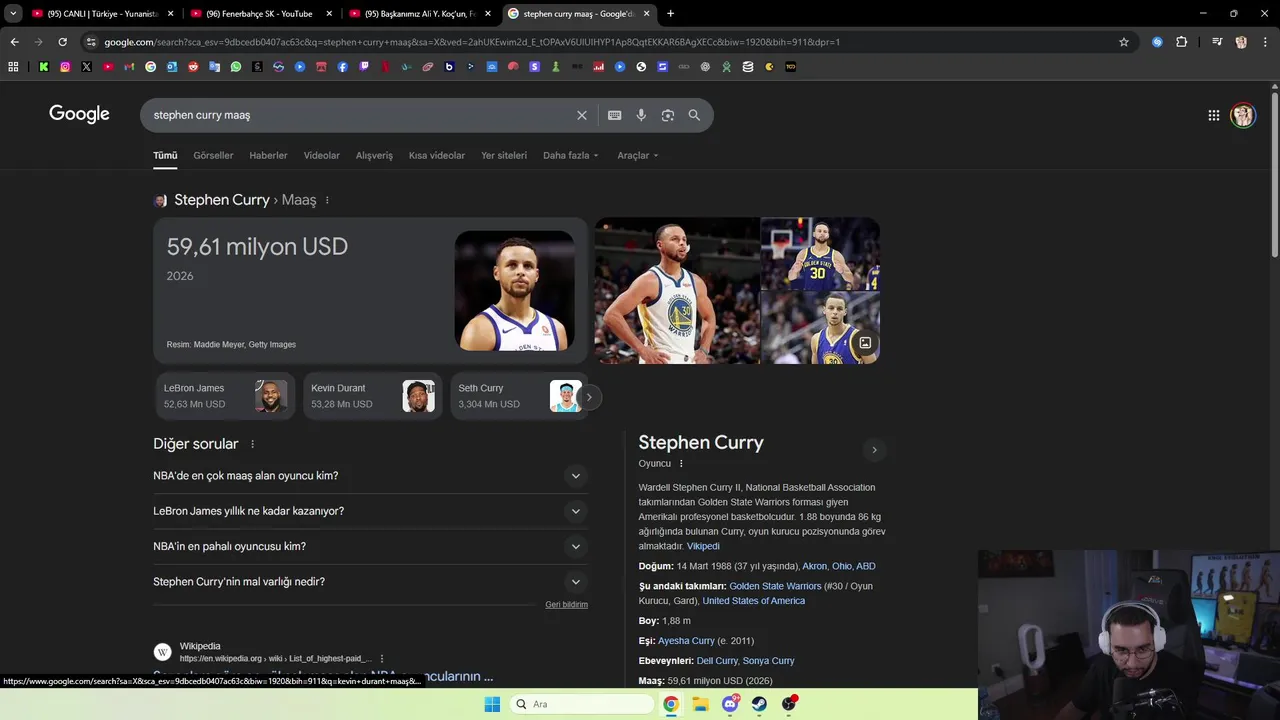The height and width of the screenshot is (720, 1280).
Task: Switch to the Görseller tab
Action: point(213,155)
